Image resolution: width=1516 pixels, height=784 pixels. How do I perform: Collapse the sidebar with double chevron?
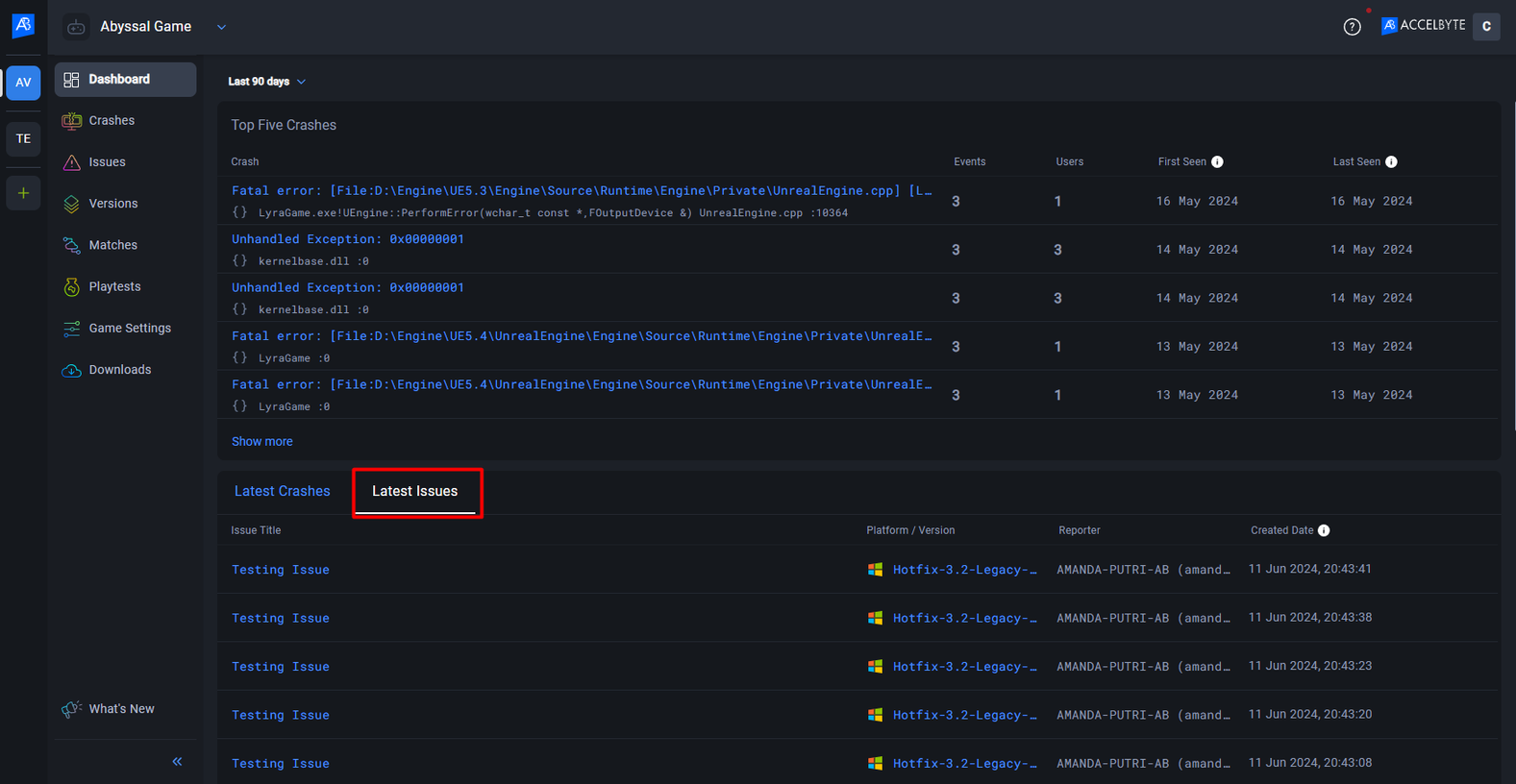point(177,762)
